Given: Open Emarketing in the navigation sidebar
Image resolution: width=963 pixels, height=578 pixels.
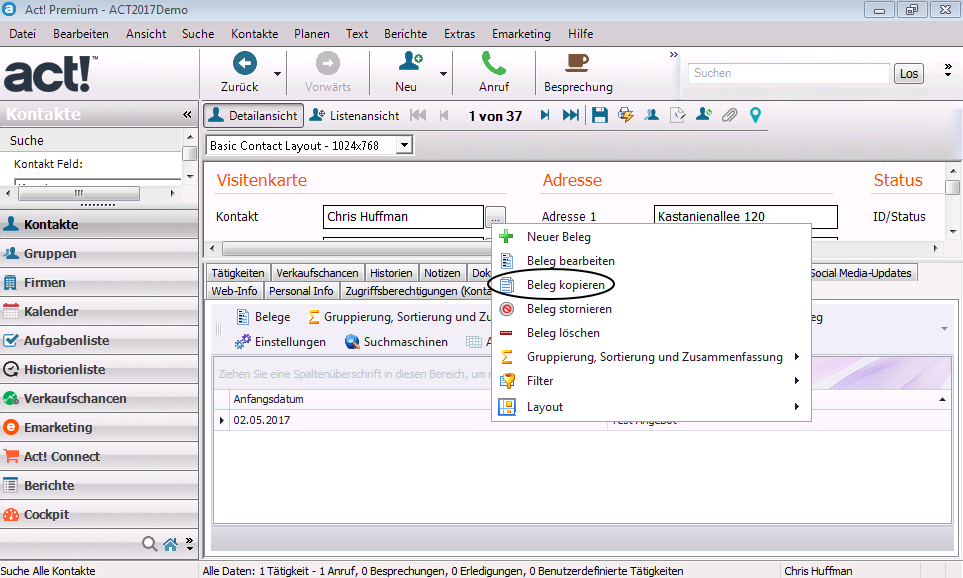Looking at the screenshot, I should click(x=99, y=428).
